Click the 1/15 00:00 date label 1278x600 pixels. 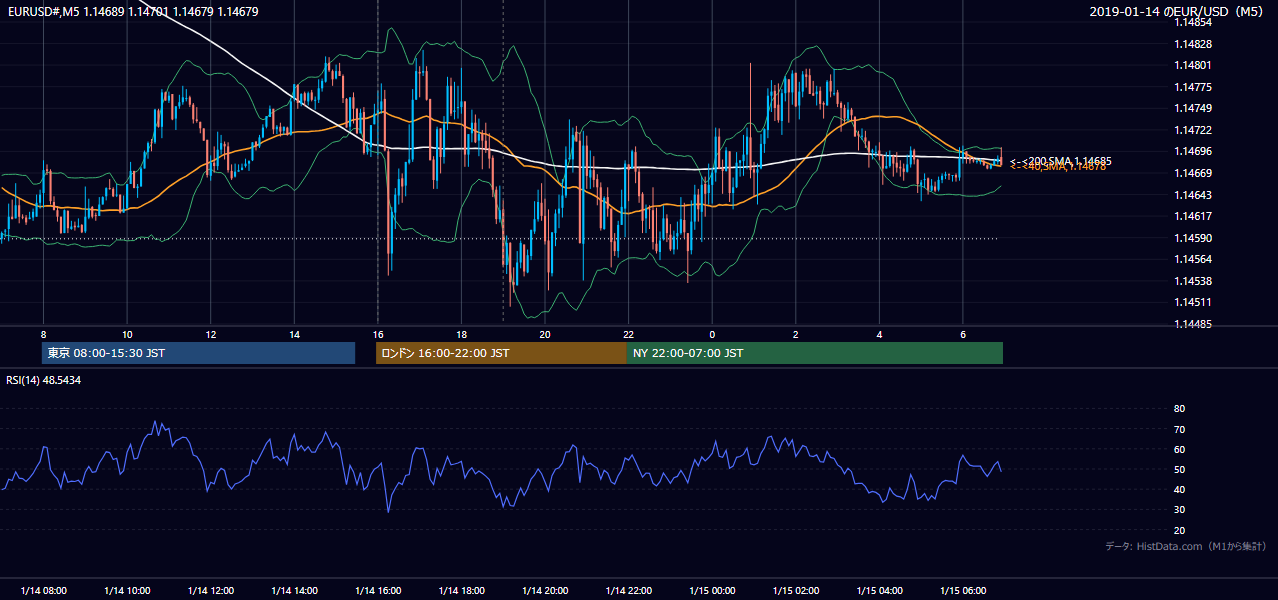(x=712, y=591)
